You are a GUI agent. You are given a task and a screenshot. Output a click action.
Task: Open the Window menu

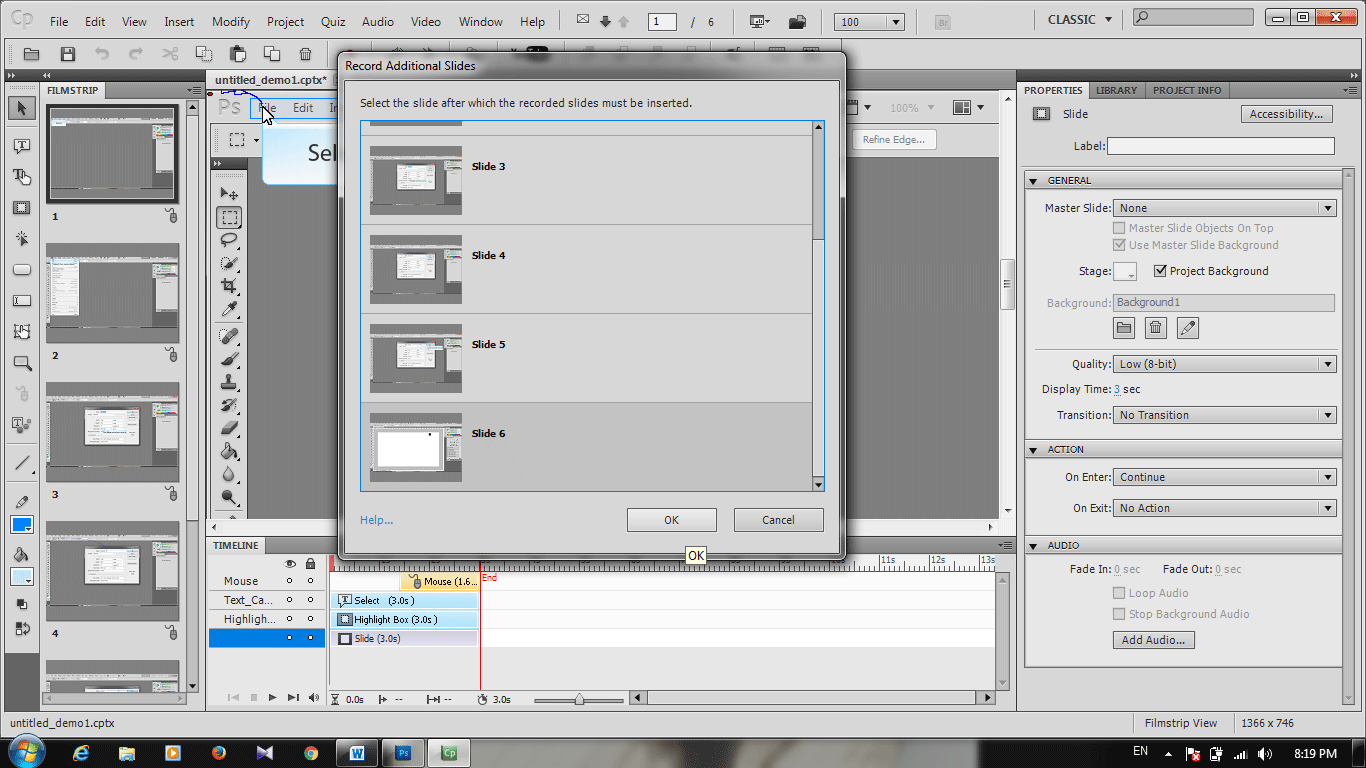(x=481, y=21)
